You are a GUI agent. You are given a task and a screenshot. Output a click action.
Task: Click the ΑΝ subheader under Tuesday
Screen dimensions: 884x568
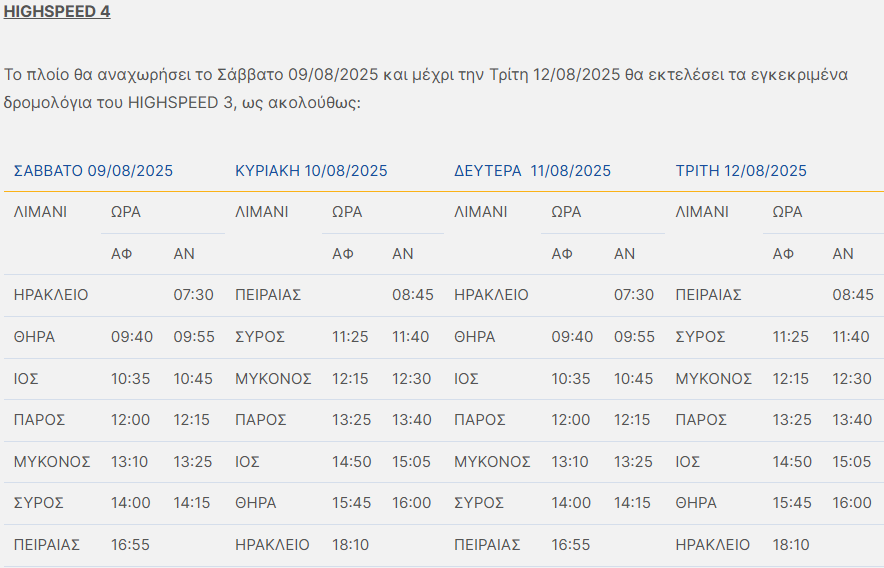pos(843,254)
